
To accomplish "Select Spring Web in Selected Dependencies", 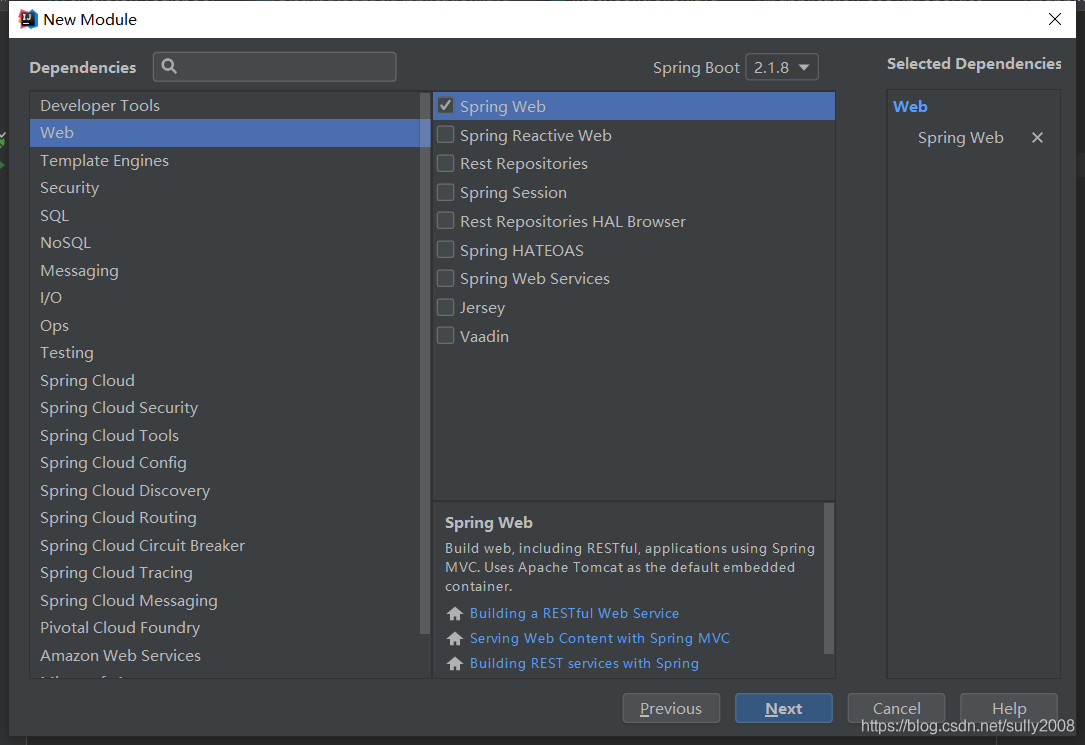I will (960, 138).
